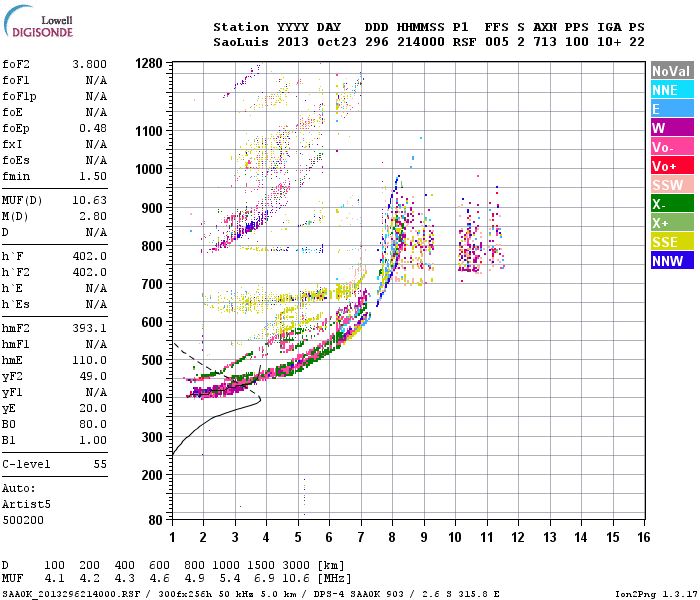Select the Vo- legend swatch
This screenshot has height=600, width=700.
click(672, 147)
